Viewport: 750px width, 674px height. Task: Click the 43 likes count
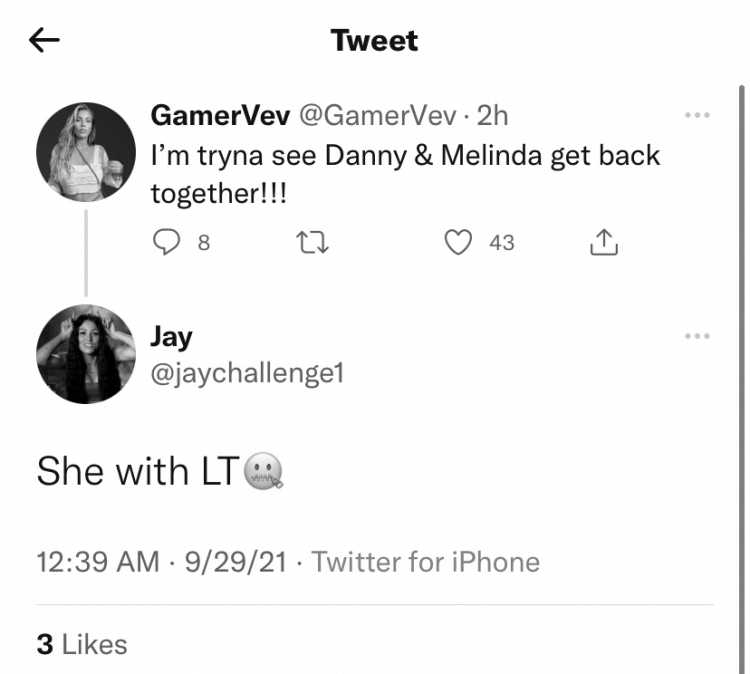[502, 243]
